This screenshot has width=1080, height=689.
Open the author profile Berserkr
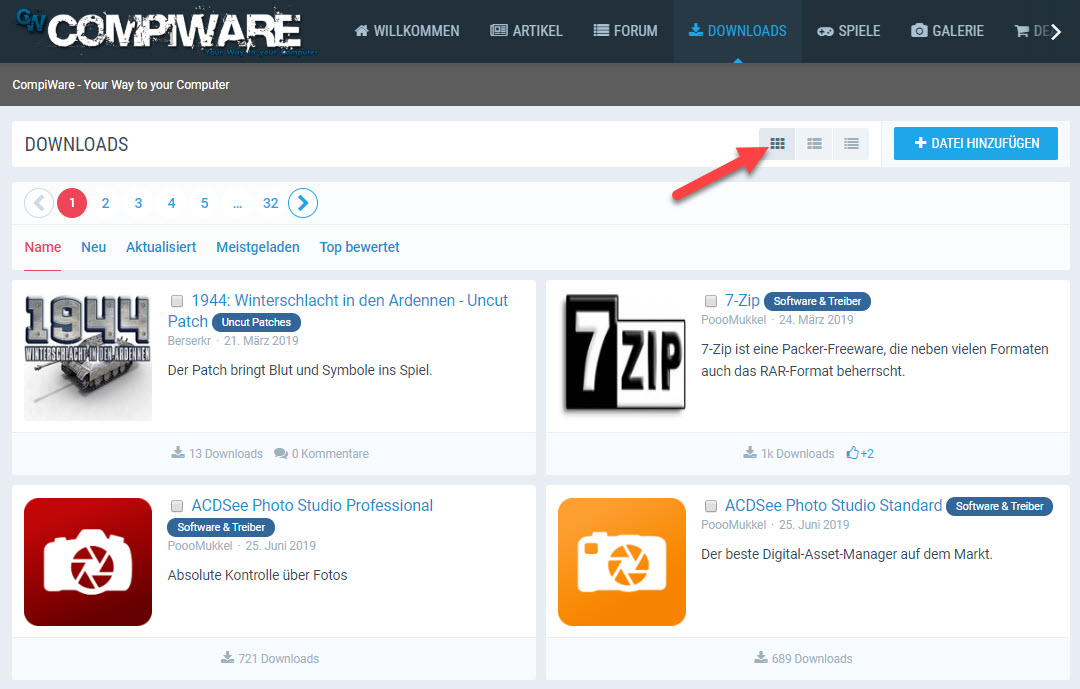tap(189, 341)
